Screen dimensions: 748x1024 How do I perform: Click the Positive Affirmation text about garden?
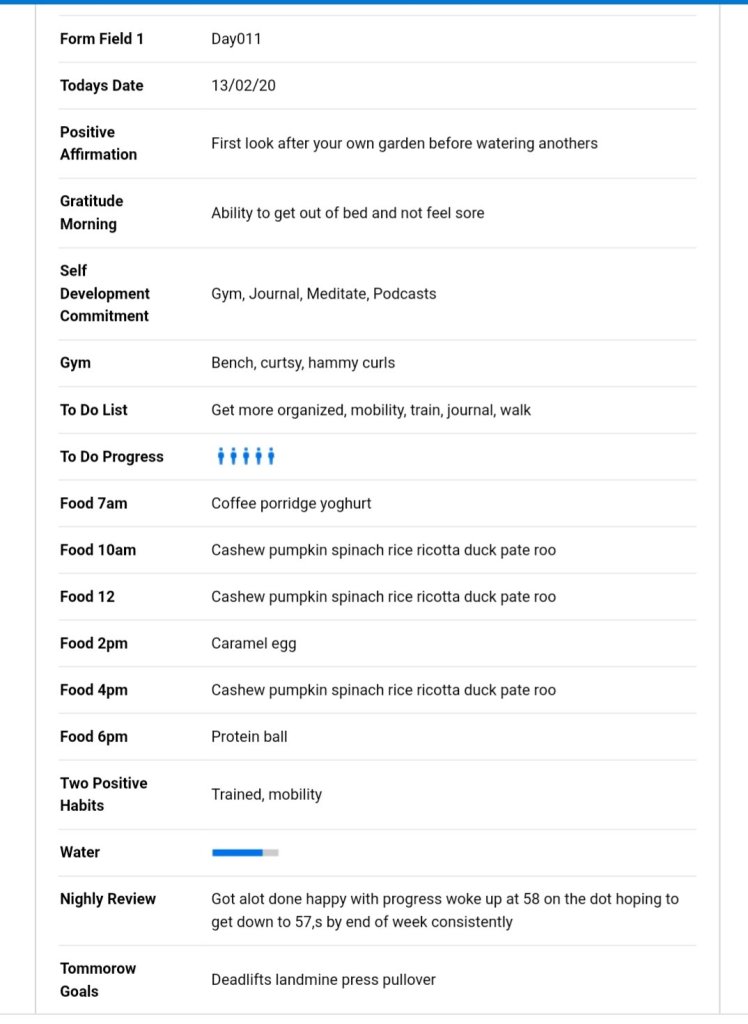tap(404, 143)
